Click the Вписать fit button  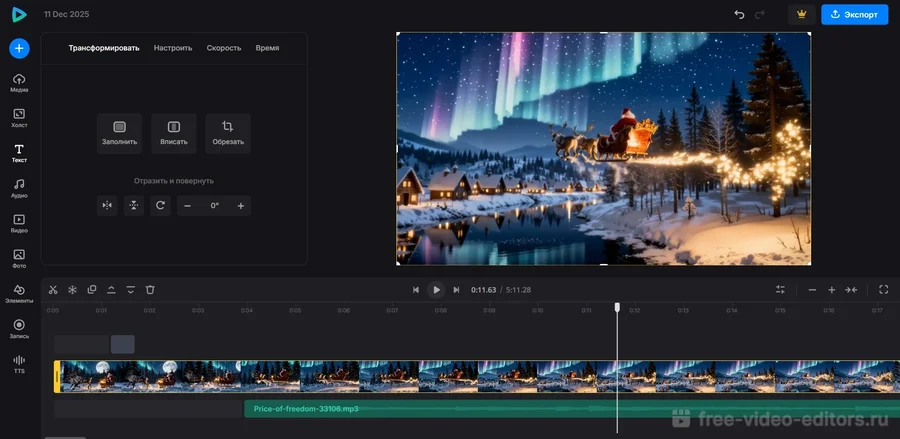click(174, 133)
